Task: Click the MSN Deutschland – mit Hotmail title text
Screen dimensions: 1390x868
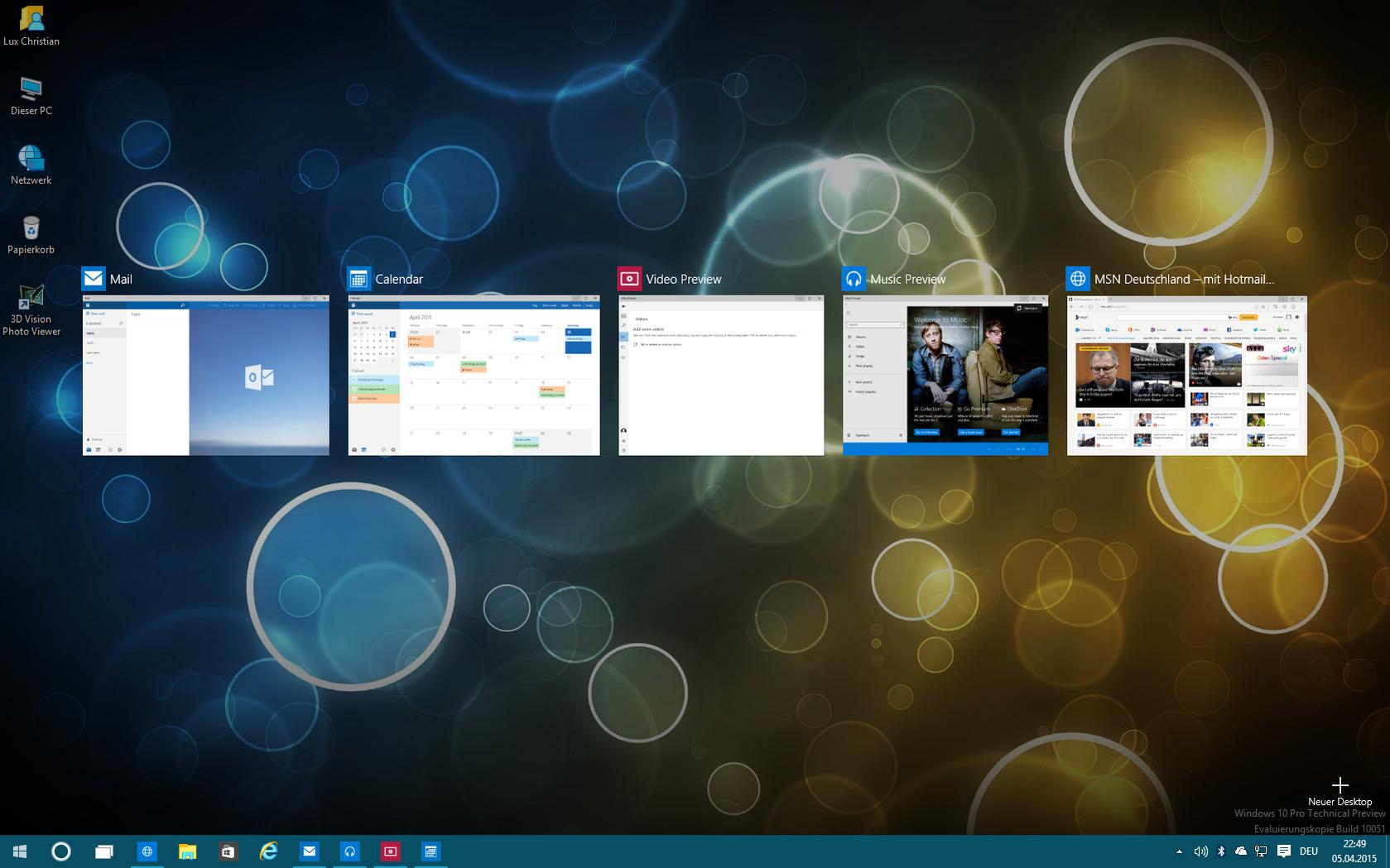Action: click(1184, 280)
